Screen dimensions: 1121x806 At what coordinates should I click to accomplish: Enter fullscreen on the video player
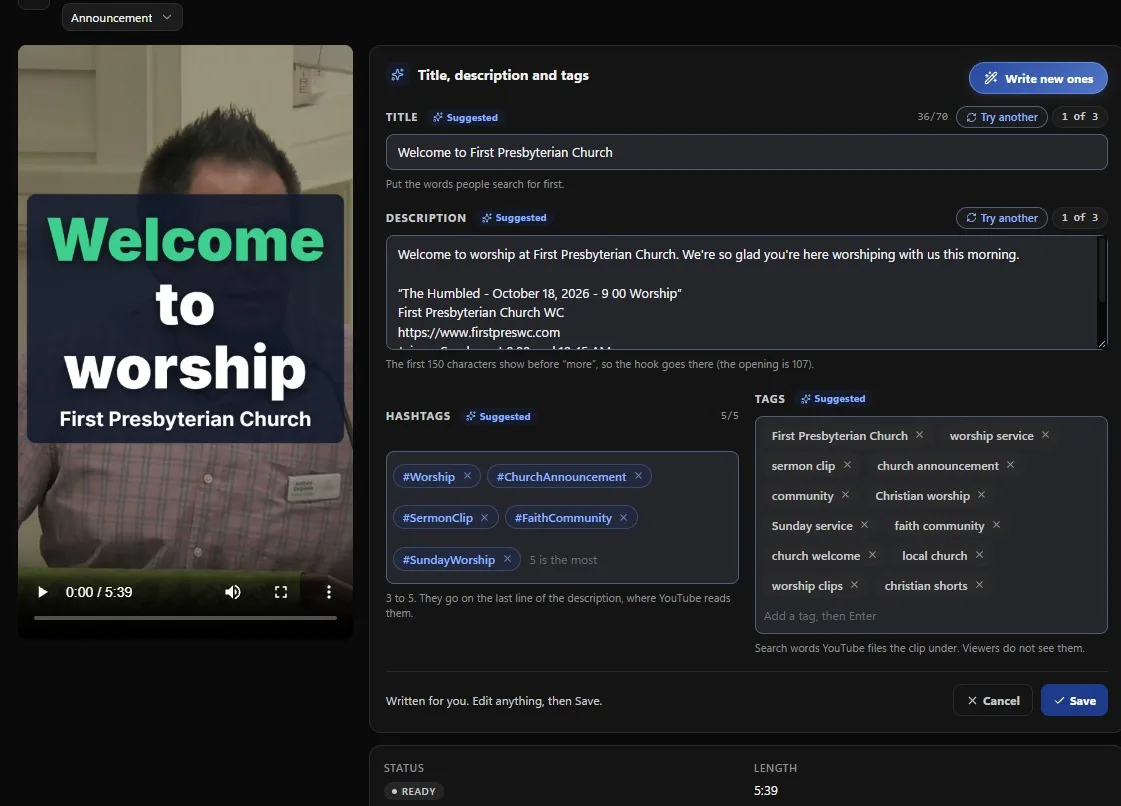(x=281, y=592)
